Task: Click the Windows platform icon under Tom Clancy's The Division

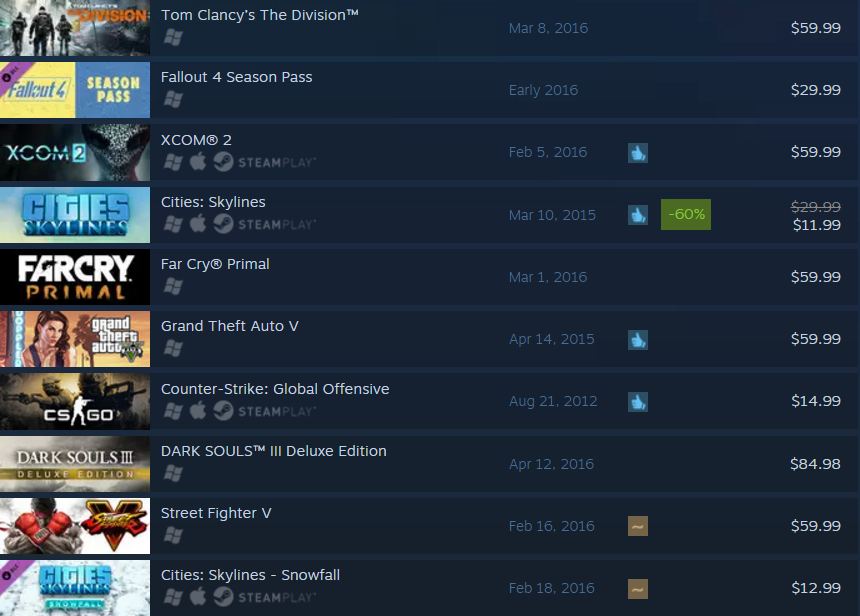Action: click(173, 37)
